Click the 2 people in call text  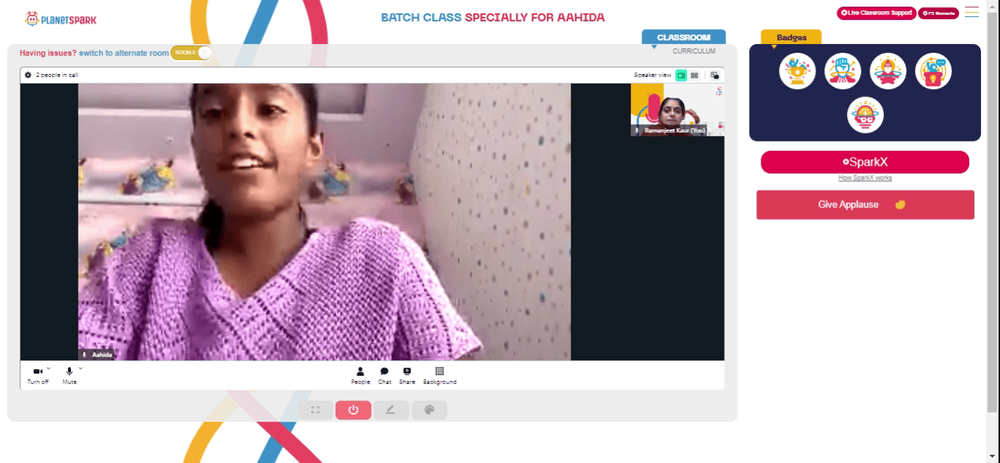pos(57,75)
